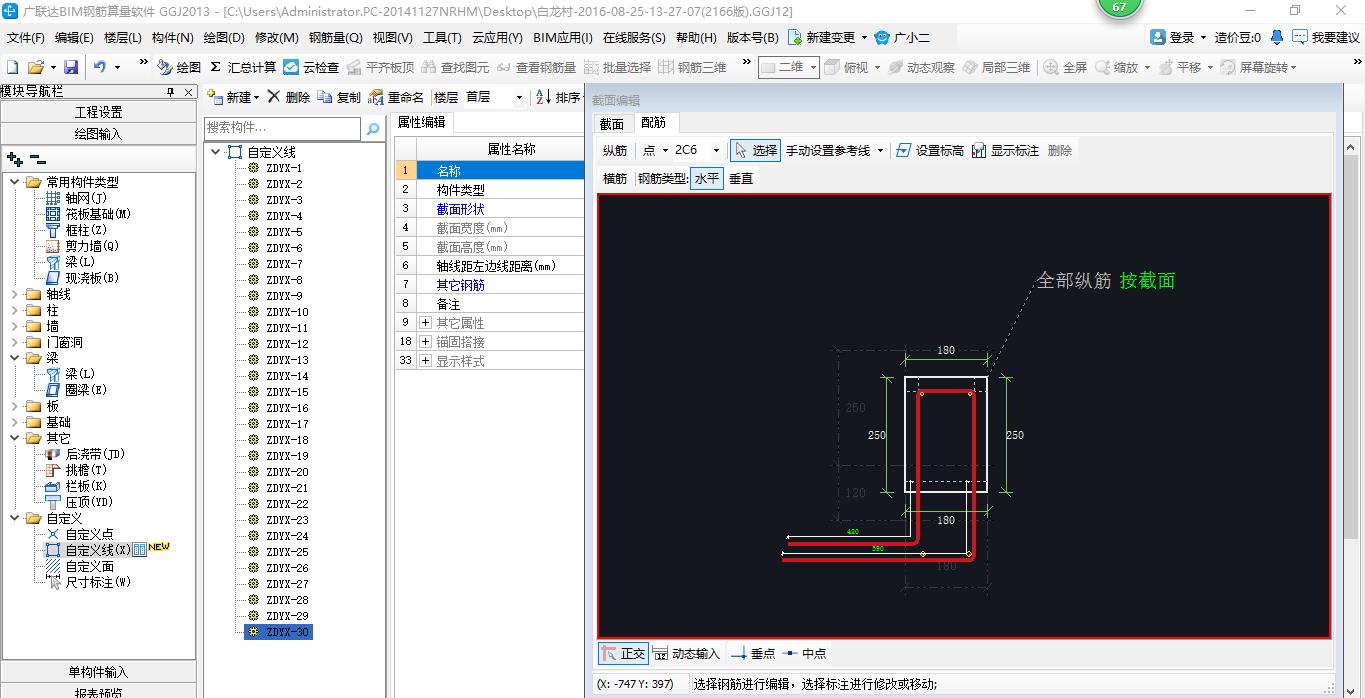Click the 工程设置 navigation button
This screenshot has height=698, width=1365.
pos(99,112)
